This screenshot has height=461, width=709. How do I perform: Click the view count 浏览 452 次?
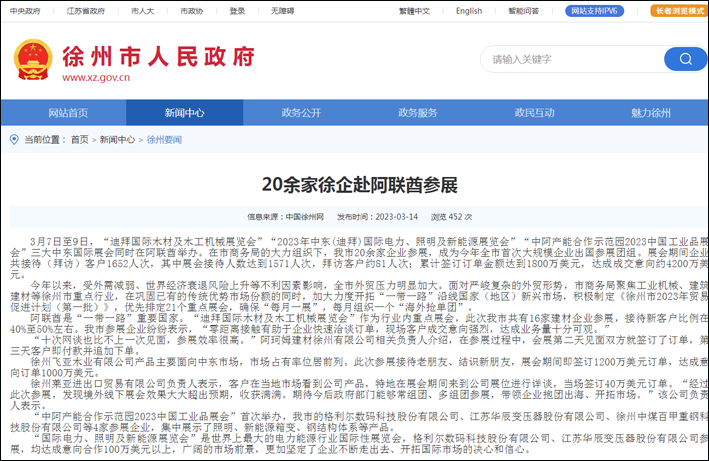pyautogui.click(x=451, y=217)
